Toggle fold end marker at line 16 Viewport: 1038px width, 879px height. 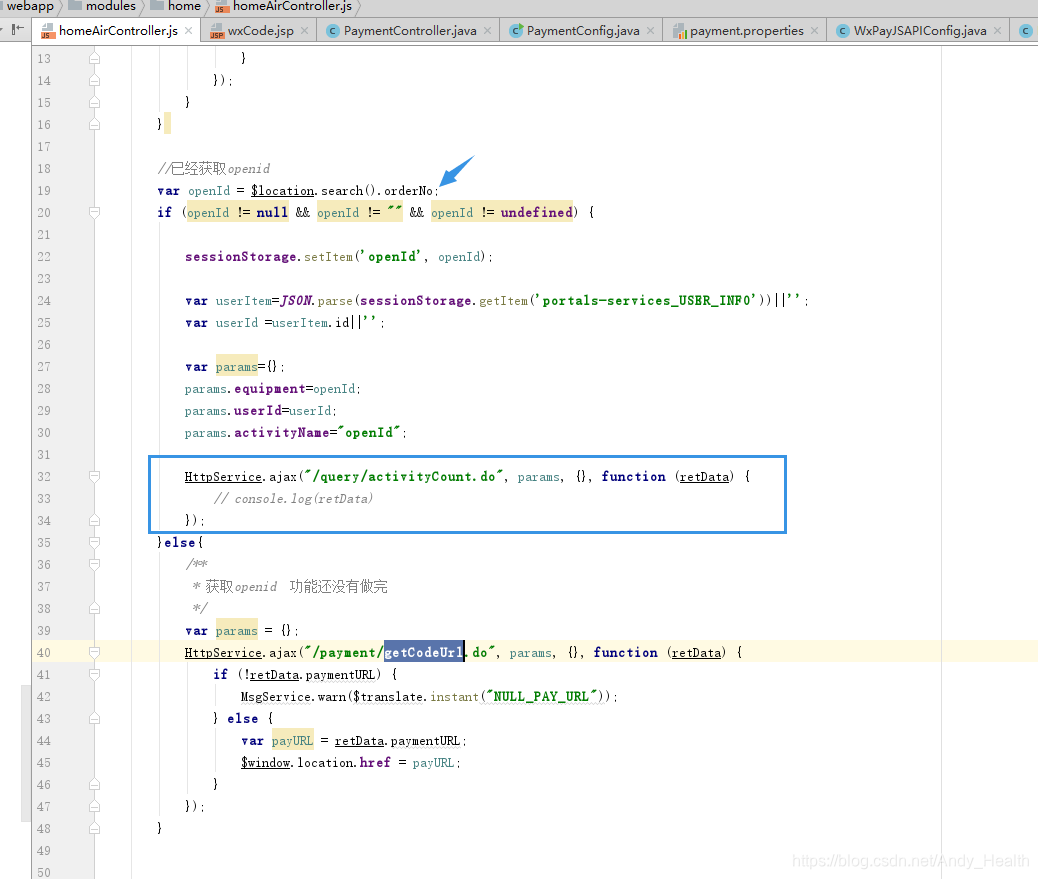95,124
